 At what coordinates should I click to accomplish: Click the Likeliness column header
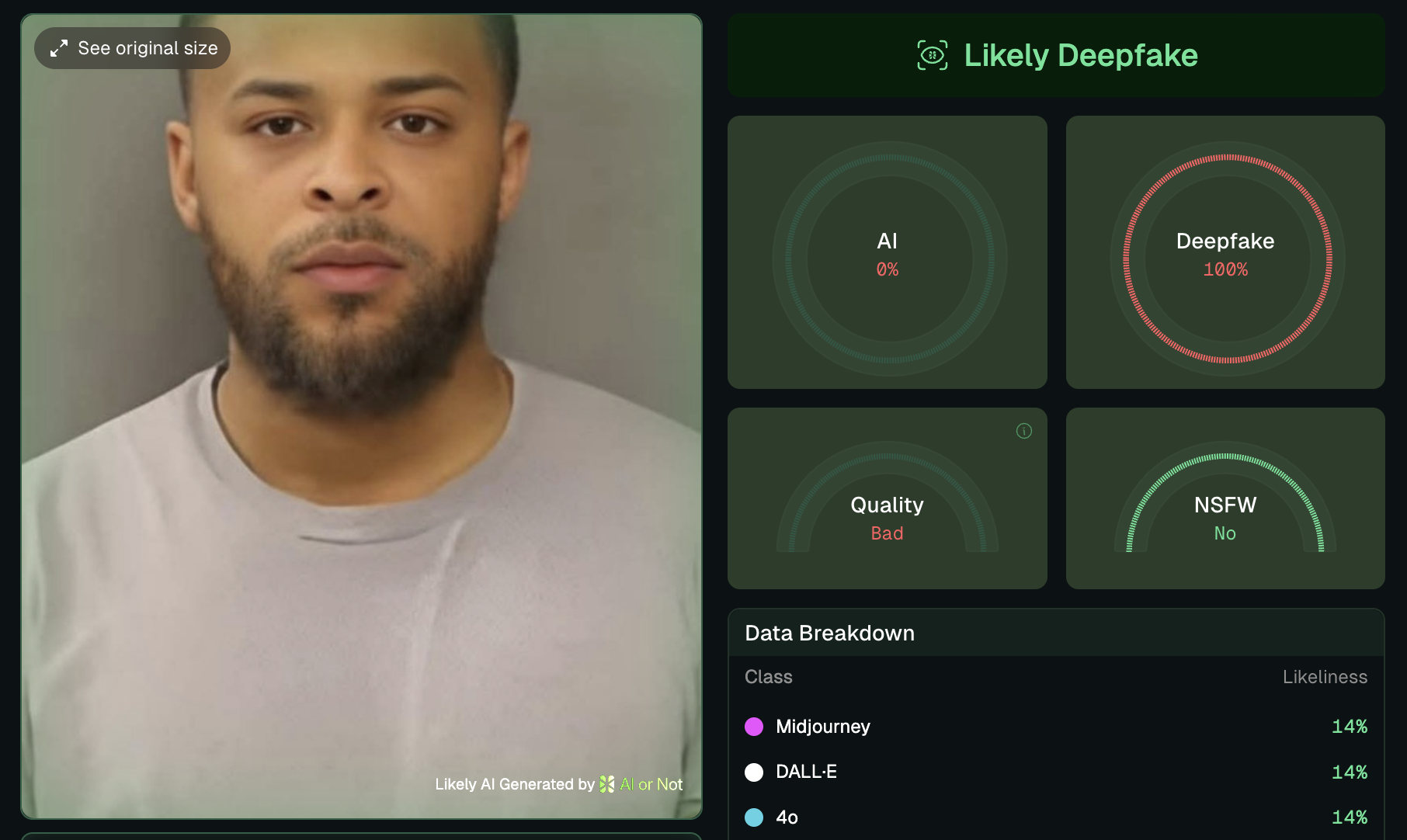click(1325, 677)
